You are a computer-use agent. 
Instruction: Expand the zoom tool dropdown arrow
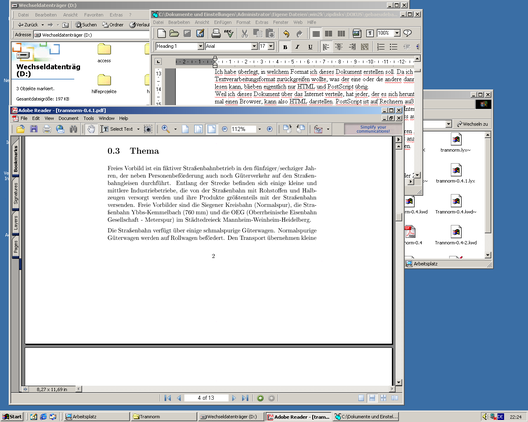coord(175,129)
